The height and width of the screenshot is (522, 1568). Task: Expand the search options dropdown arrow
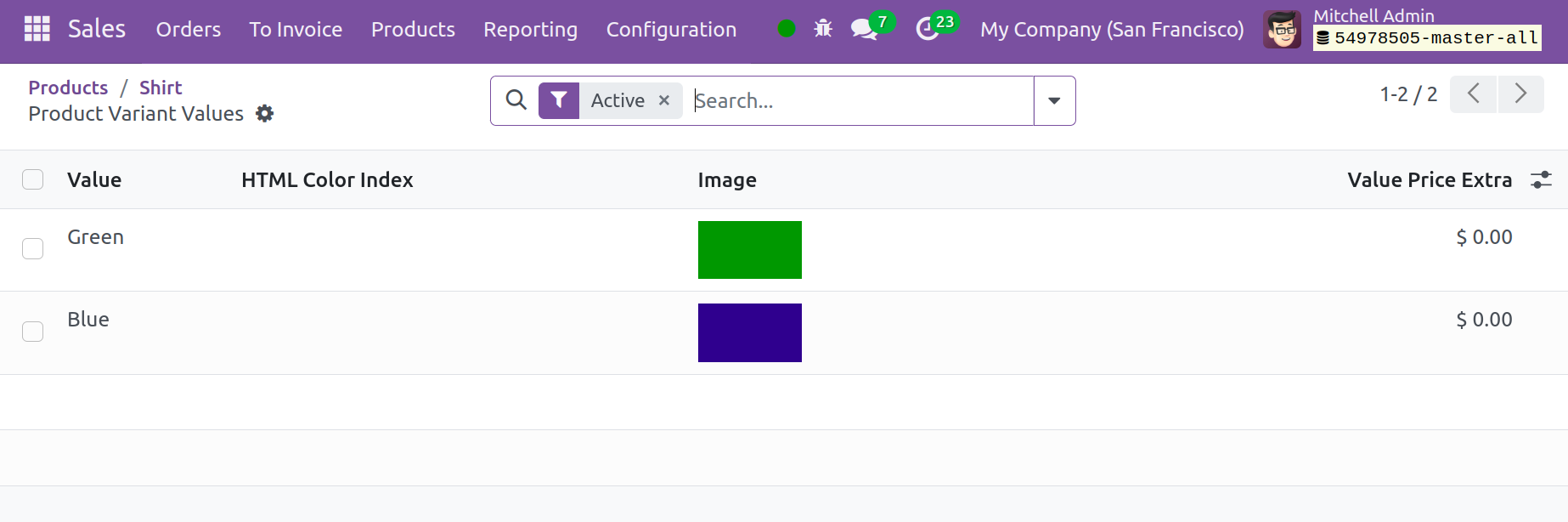(x=1054, y=100)
